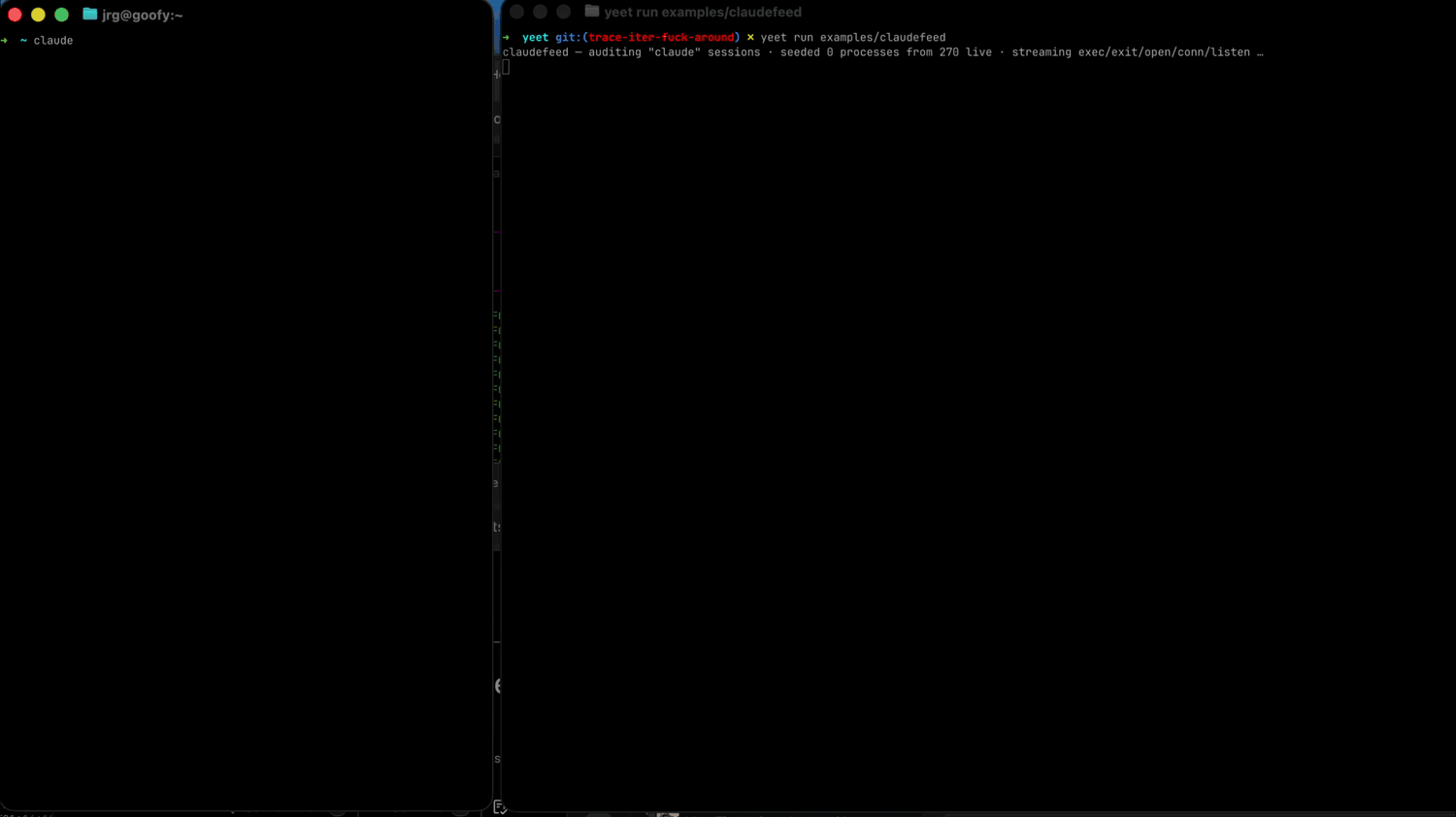The width and height of the screenshot is (1456, 817).
Task: Click the git branch name 'trace-iter-fuck-around'
Action: (661, 38)
